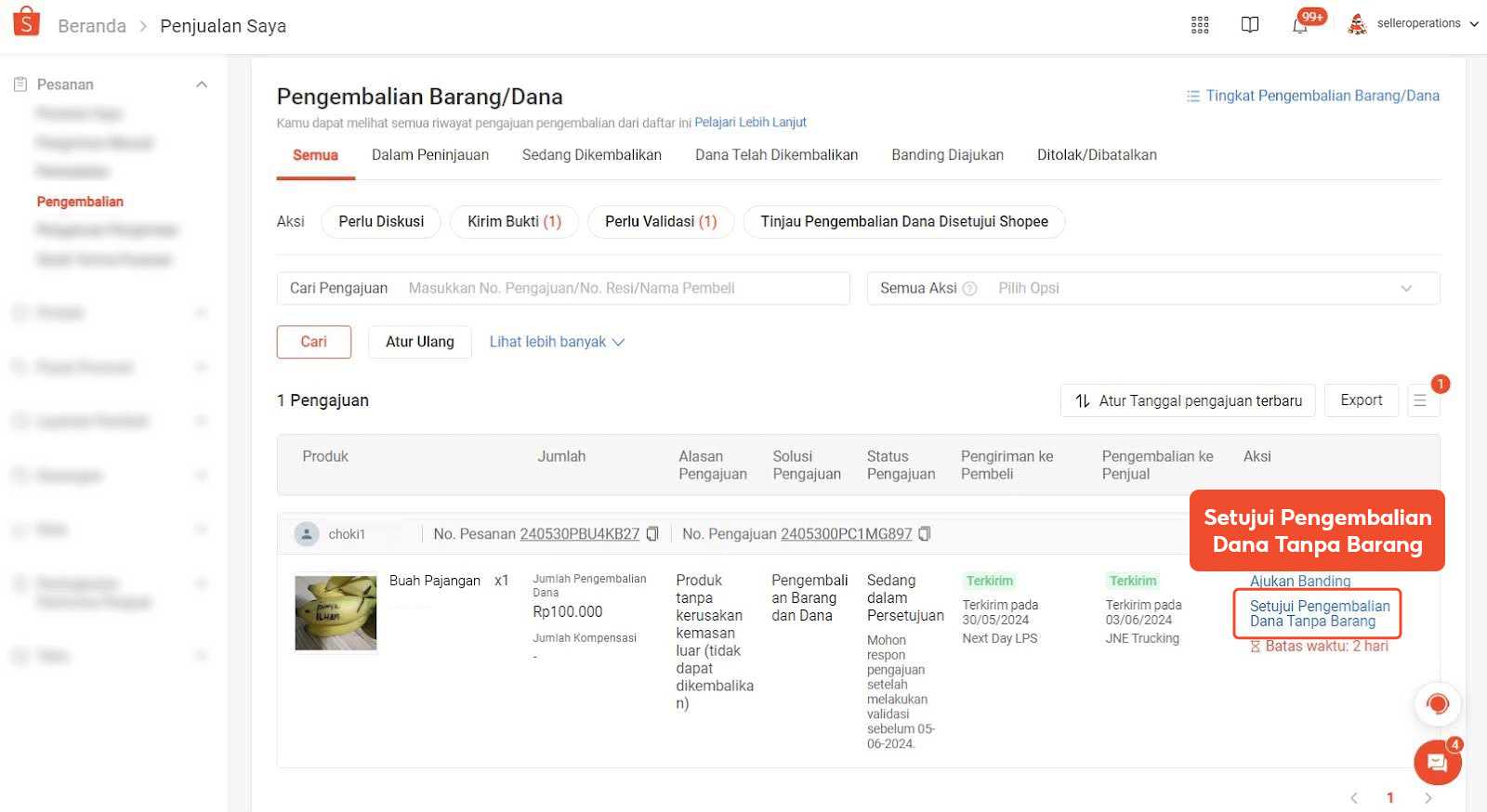Switch to the Banding Diajukan tab
This screenshot has height=812, width=1487.
[947, 155]
